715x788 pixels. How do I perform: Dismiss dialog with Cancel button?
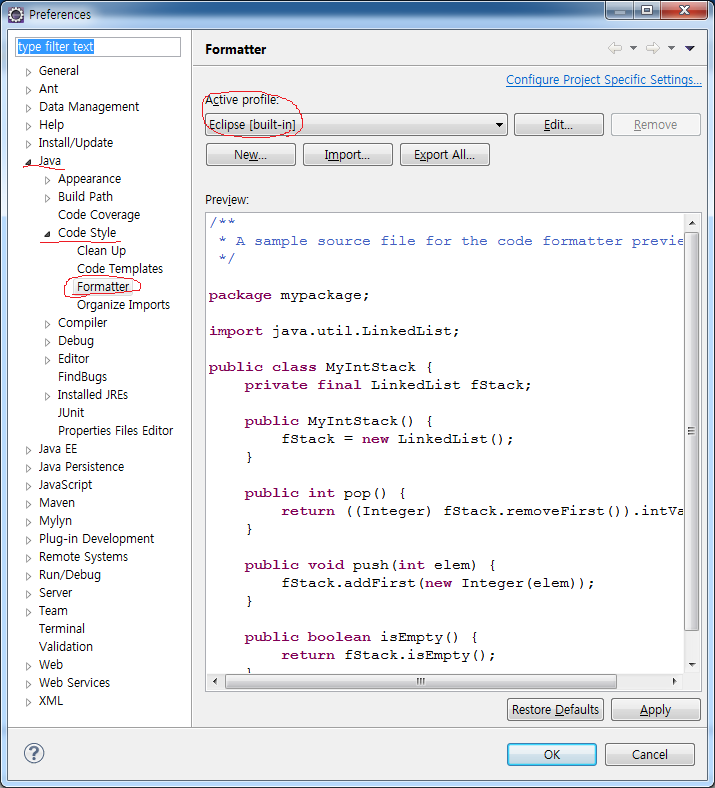click(x=650, y=754)
